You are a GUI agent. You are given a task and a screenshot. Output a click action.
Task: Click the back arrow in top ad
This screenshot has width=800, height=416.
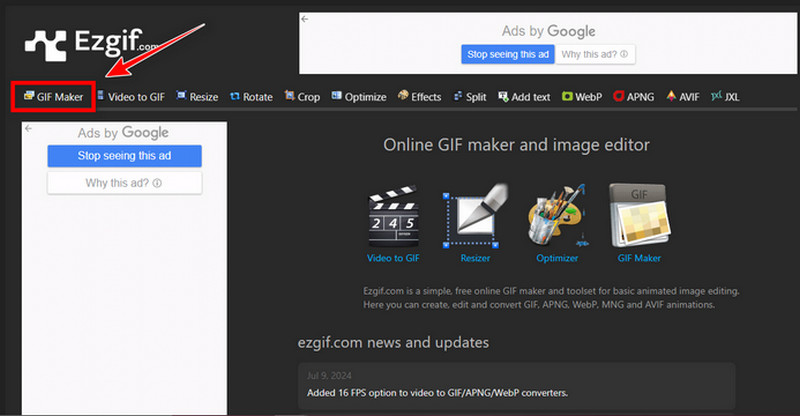[305, 19]
